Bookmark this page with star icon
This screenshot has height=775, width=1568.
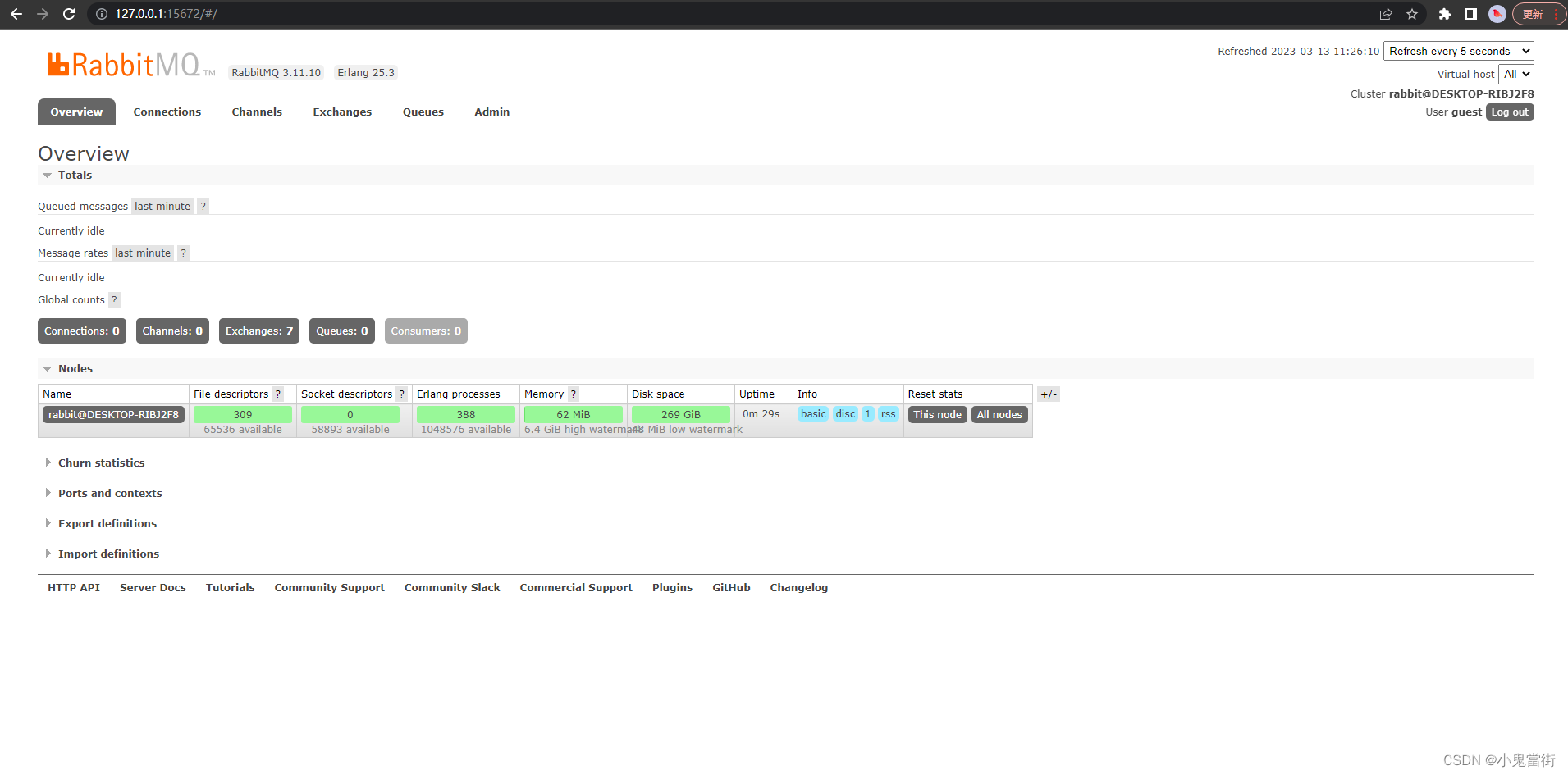1412,14
